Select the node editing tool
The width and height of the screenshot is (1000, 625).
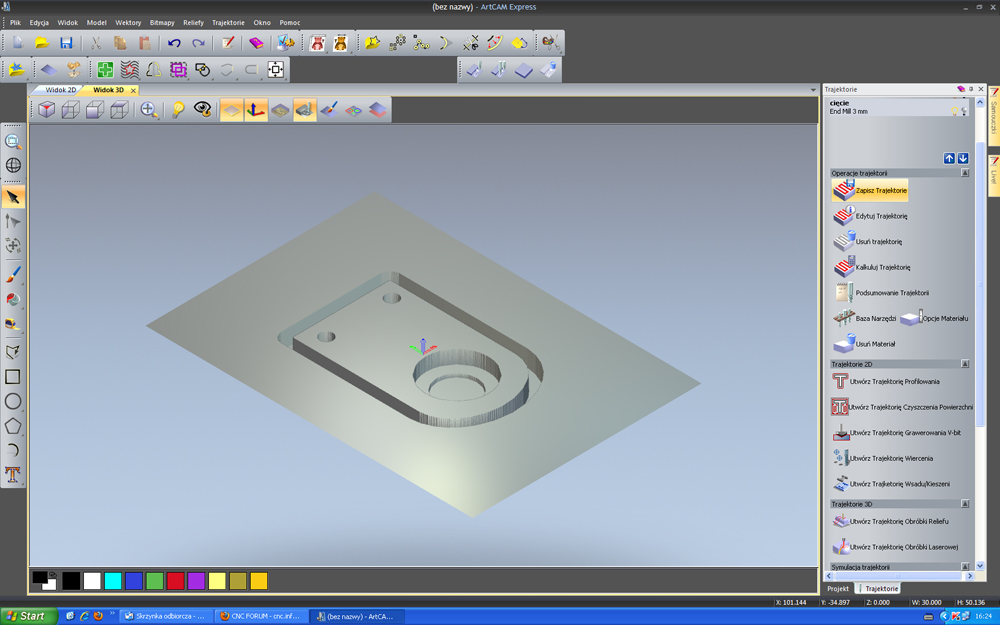coord(13,221)
